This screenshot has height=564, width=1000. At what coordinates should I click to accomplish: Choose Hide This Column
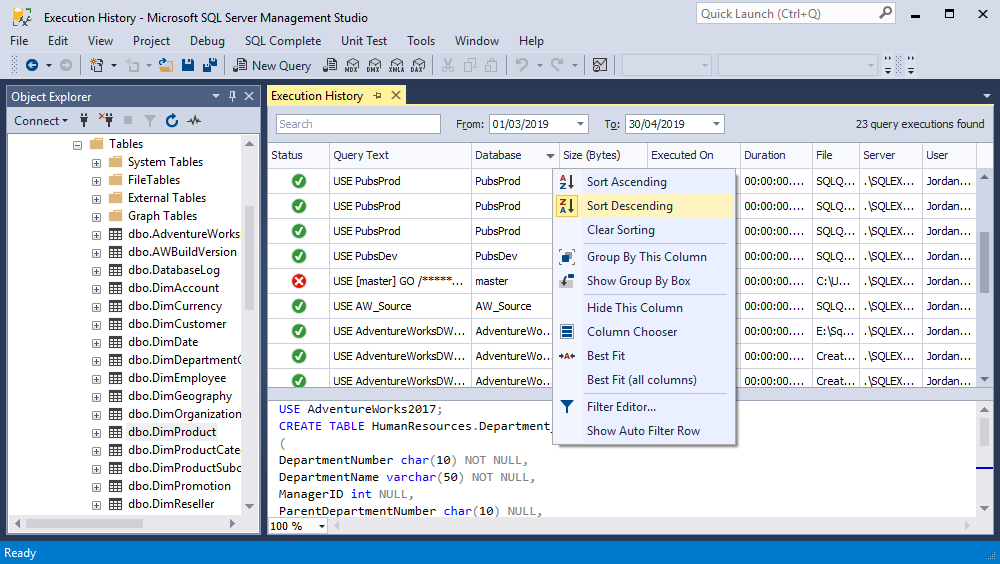click(644, 308)
